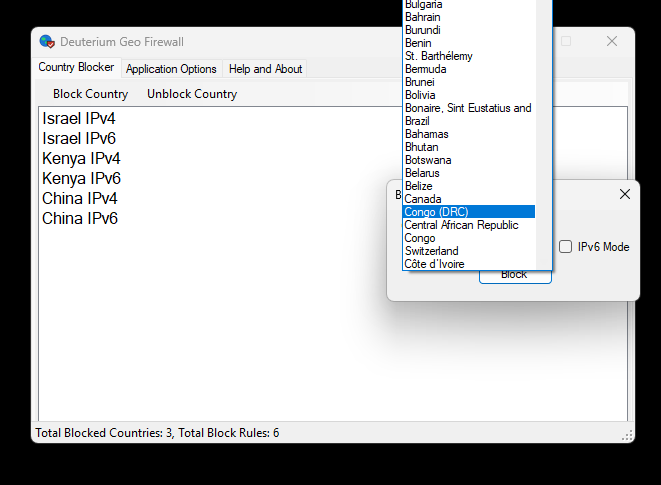The height and width of the screenshot is (485, 661).
Task: Pick Canada in the country list
Action: click(x=469, y=199)
